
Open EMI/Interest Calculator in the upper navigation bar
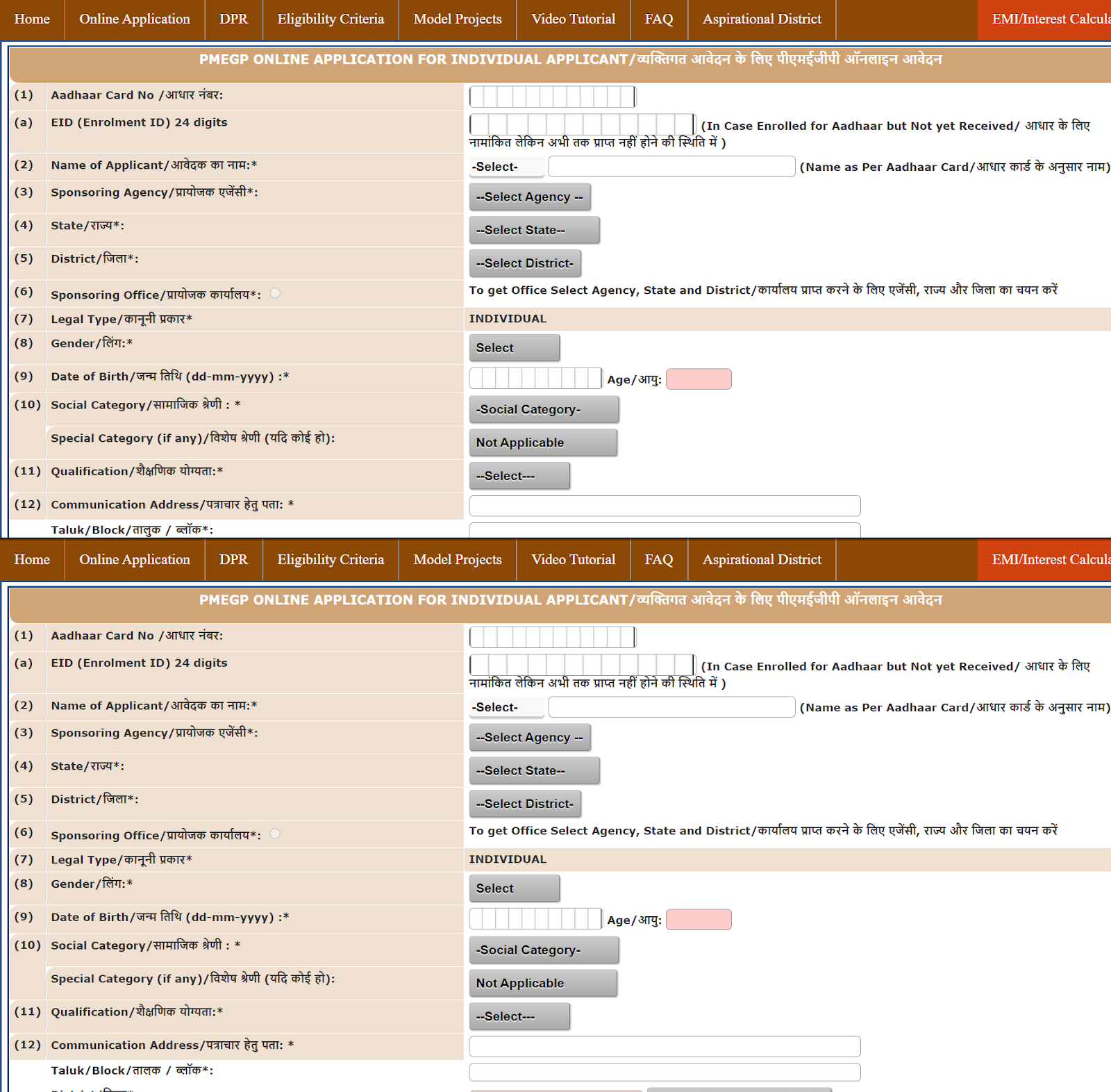click(1044, 19)
